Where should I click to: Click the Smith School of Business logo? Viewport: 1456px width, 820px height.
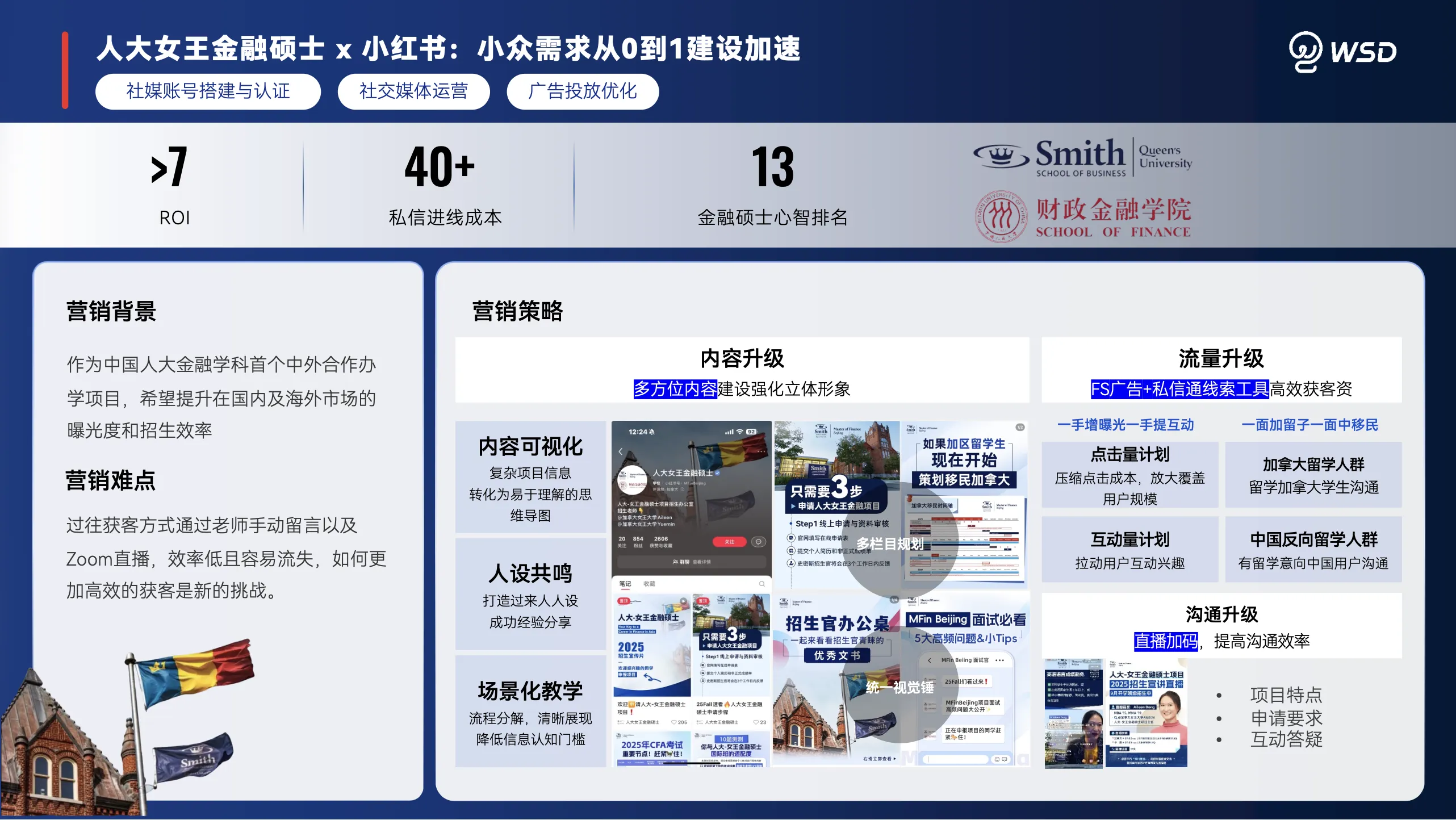[x=1083, y=157]
